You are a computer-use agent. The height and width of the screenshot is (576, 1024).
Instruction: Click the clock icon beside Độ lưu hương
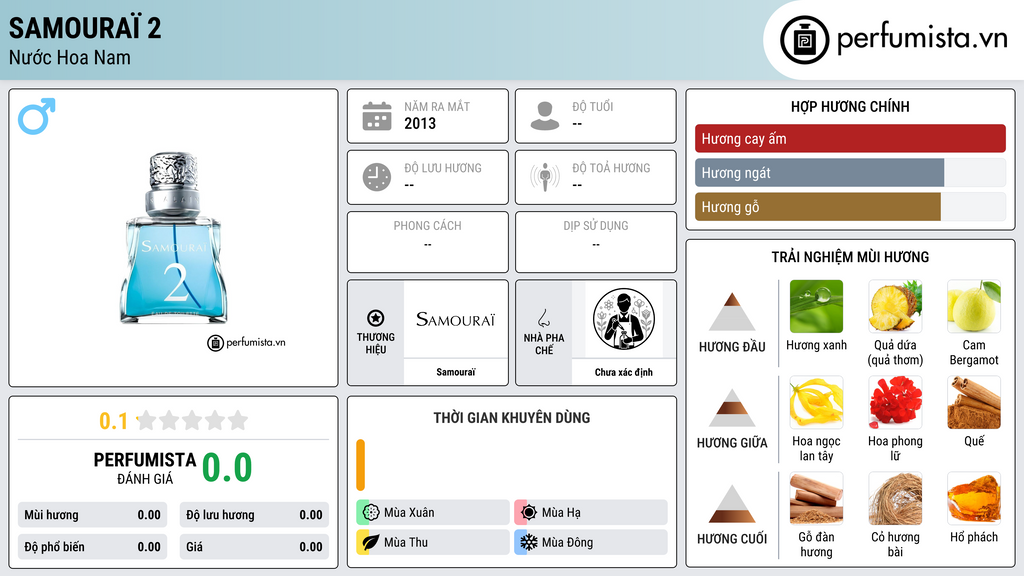[x=377, y=177]
